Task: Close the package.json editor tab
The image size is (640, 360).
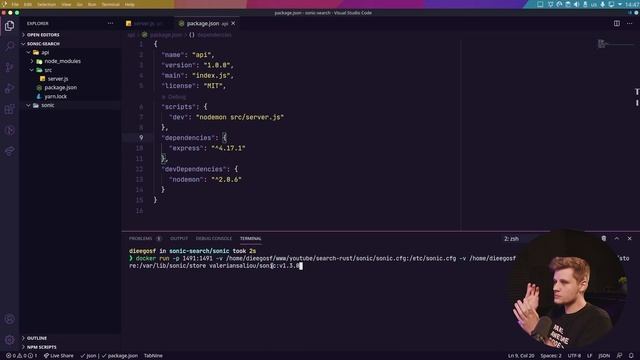Action: click(x=233, y=23)
